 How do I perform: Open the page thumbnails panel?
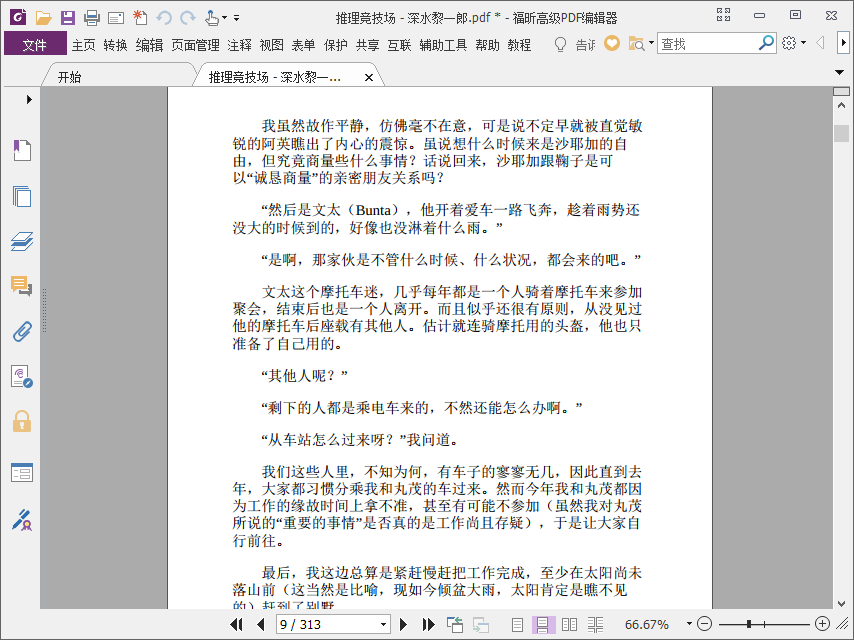point(22,196)
